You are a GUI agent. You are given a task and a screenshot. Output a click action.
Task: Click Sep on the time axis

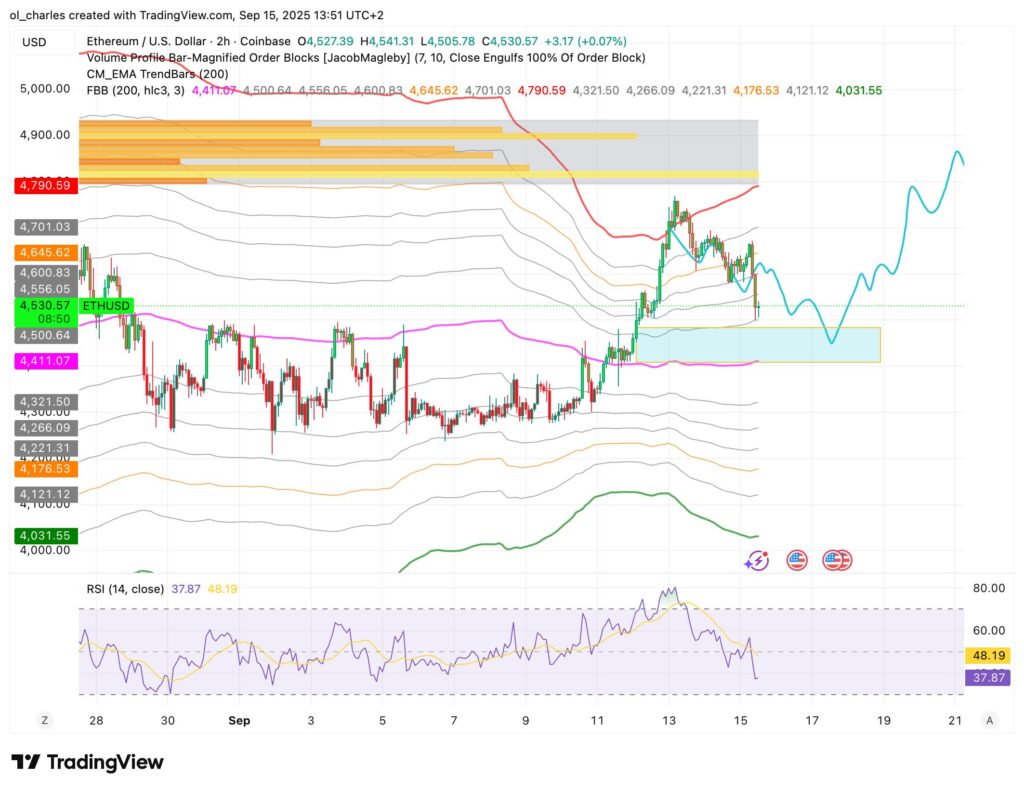pos(239,720)
